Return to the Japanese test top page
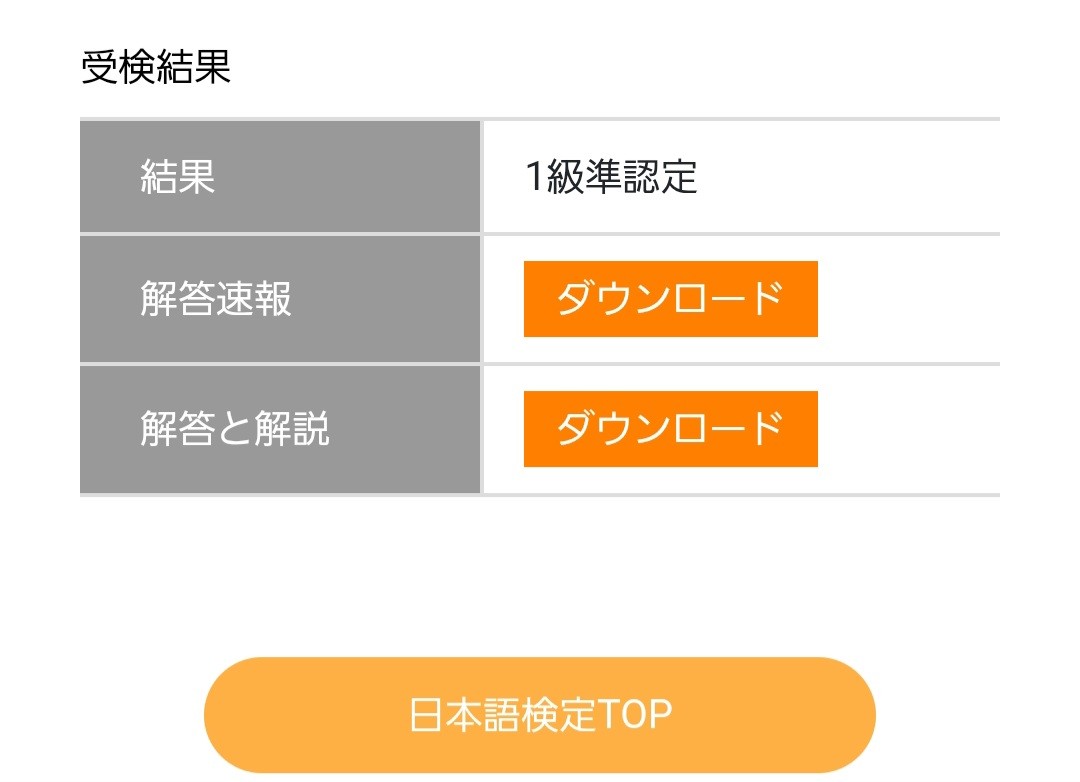The height and width of the screenshot is (782, 1080). coord(540,715)
